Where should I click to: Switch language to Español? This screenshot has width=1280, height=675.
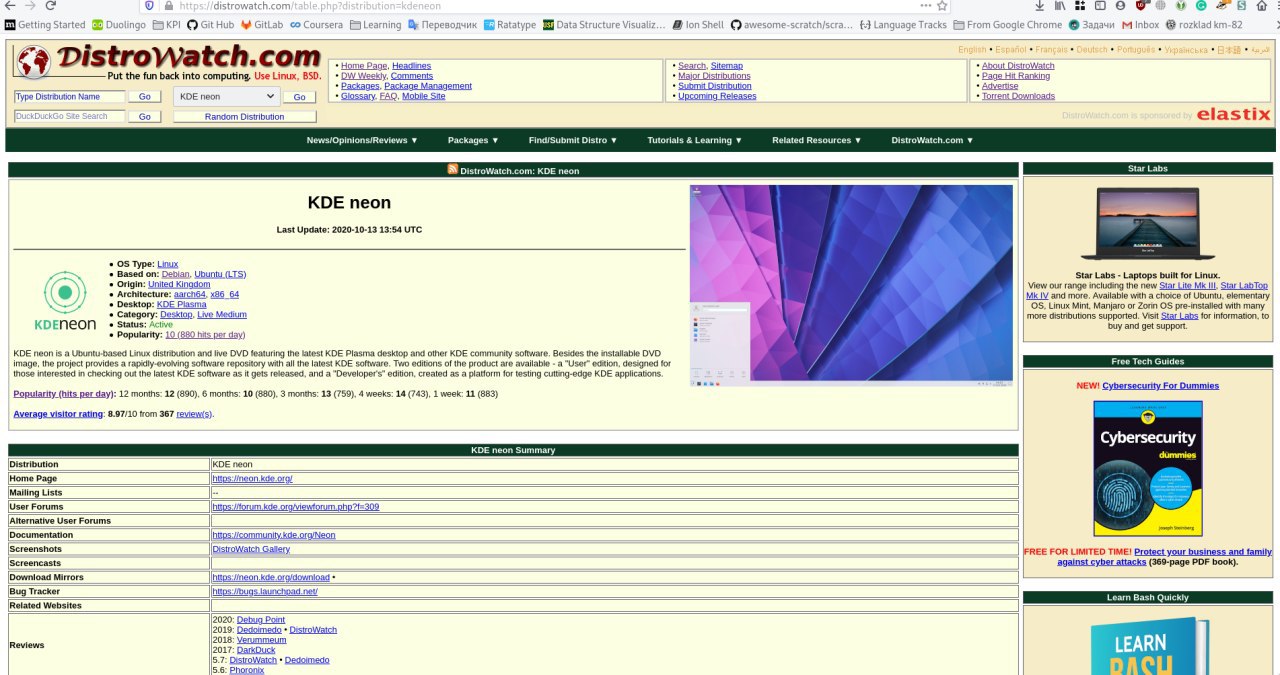click(1010, 49)
